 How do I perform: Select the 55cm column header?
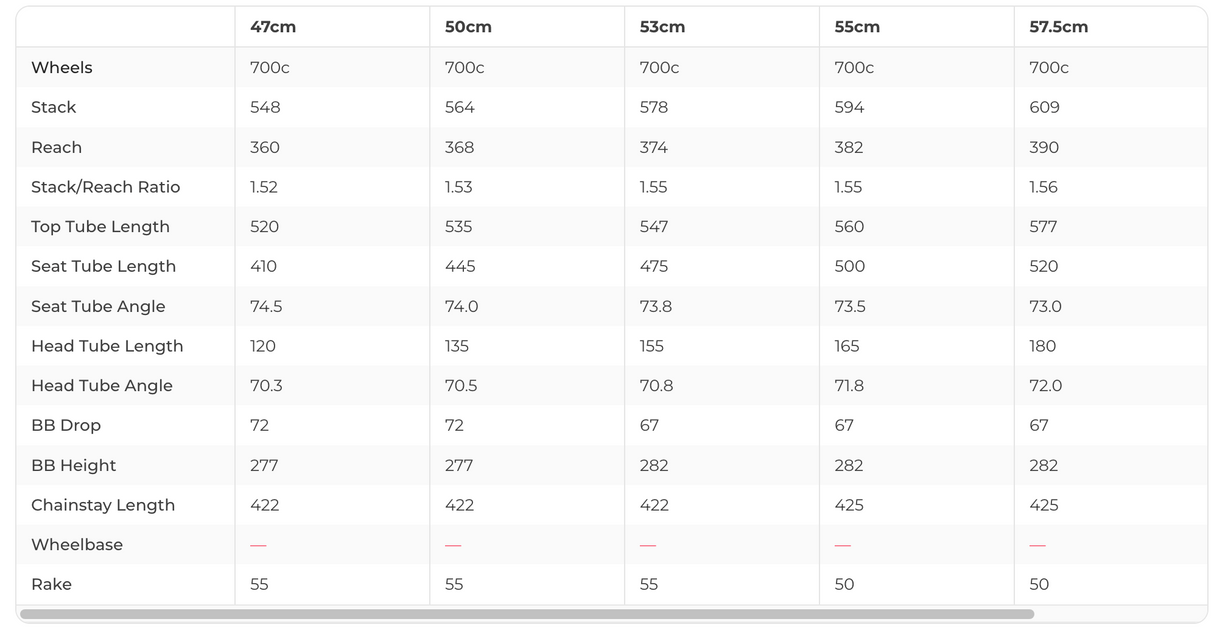pos(857,27)
